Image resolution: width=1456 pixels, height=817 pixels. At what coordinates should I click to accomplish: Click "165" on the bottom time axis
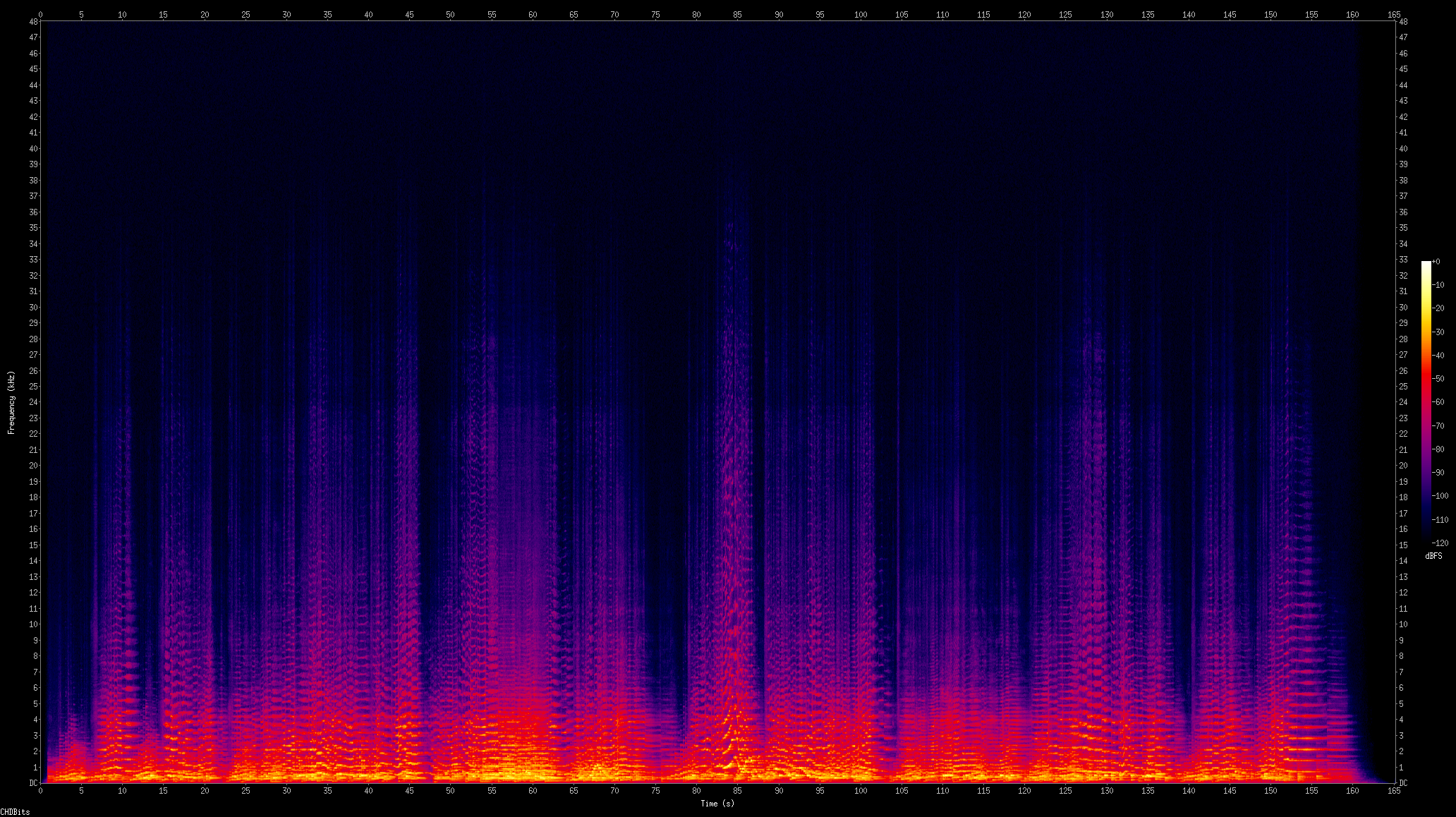point(1394,791)
